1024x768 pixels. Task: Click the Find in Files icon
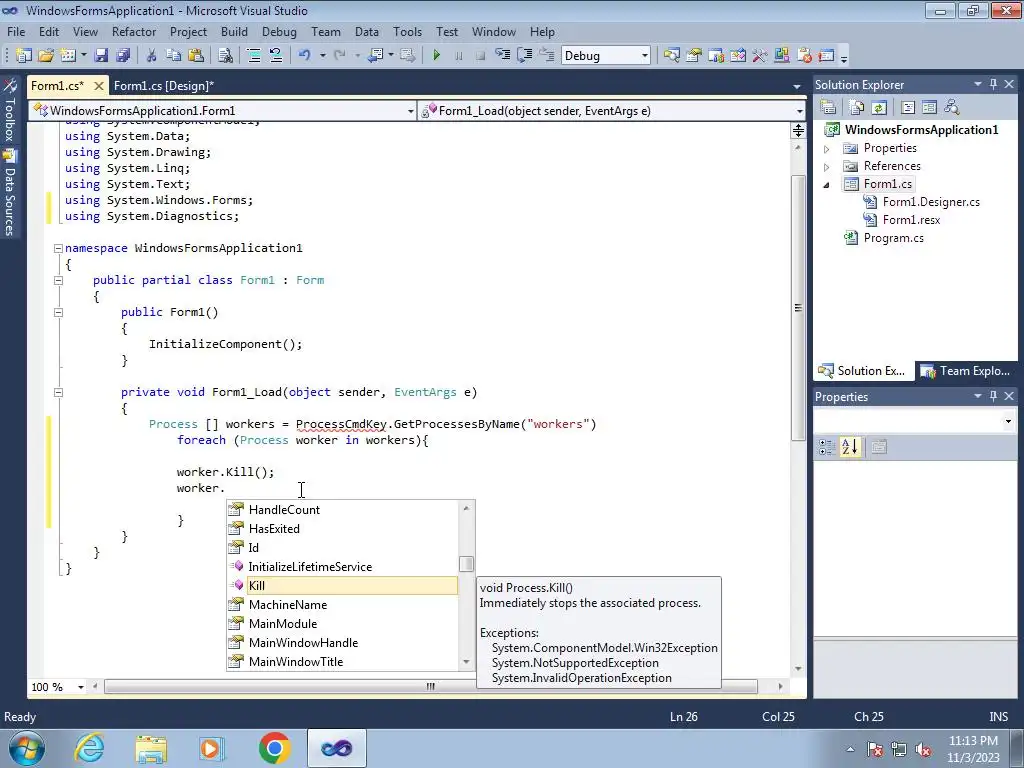[225, 56]
